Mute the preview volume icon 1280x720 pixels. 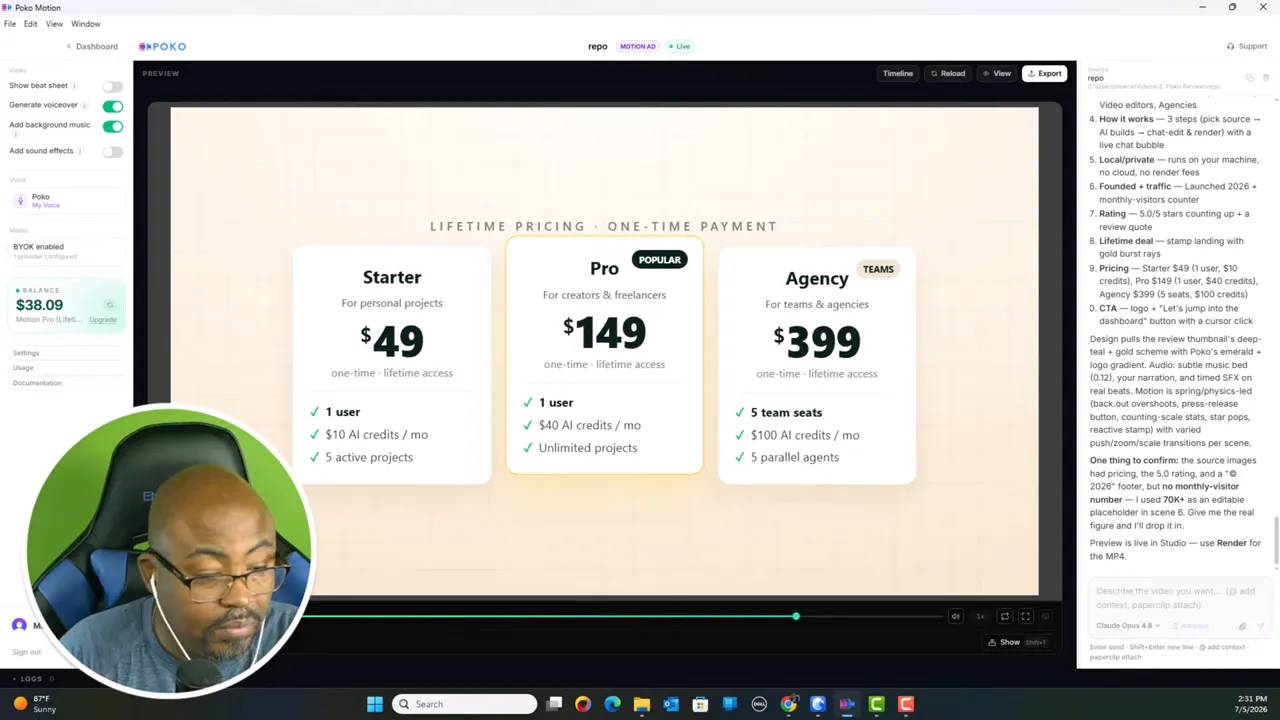pyautogui.click(x=955, y=617)
